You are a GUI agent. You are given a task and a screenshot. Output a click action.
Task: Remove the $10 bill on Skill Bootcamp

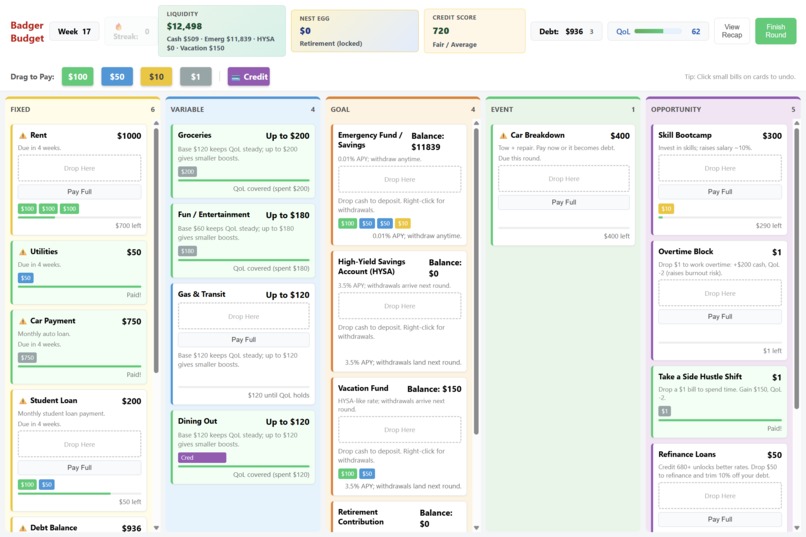click(666, 209)
